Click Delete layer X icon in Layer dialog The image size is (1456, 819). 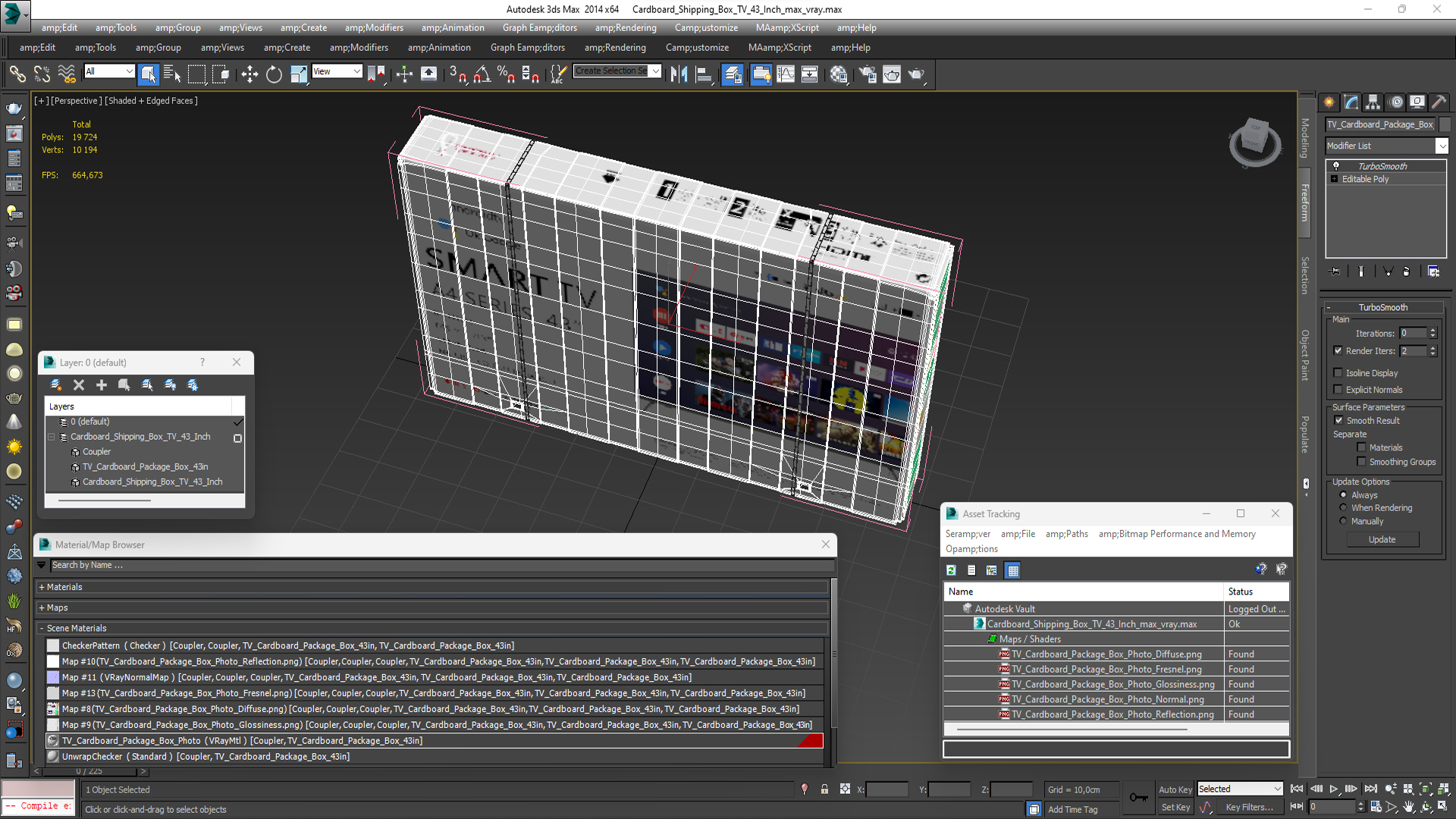tap(79, 384)
